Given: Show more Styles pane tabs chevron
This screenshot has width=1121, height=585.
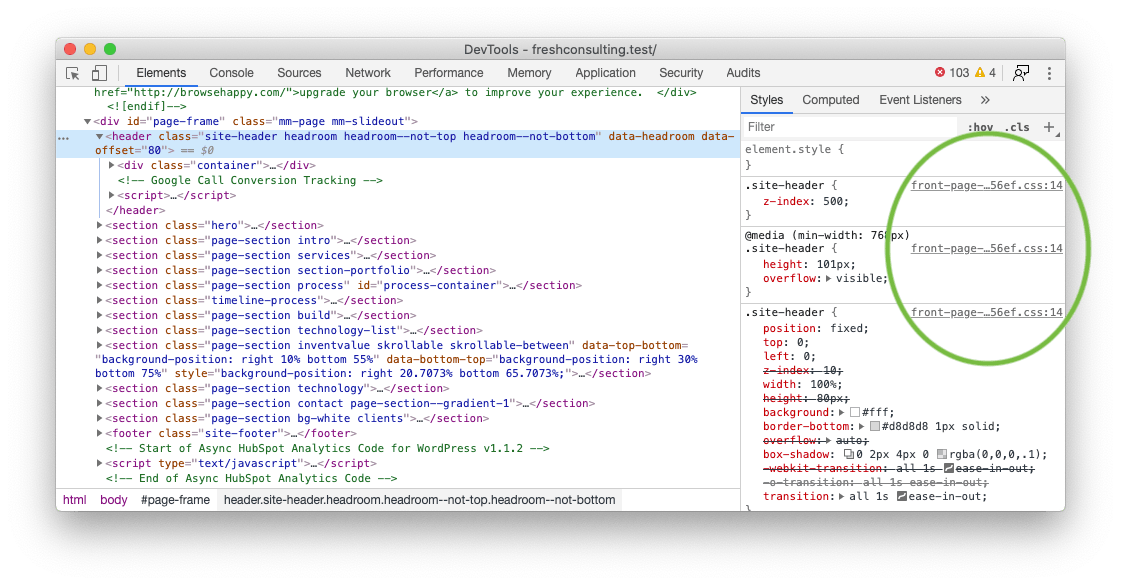Looking at the screenshot, I should pyautogui.click(x=984, y=100).
